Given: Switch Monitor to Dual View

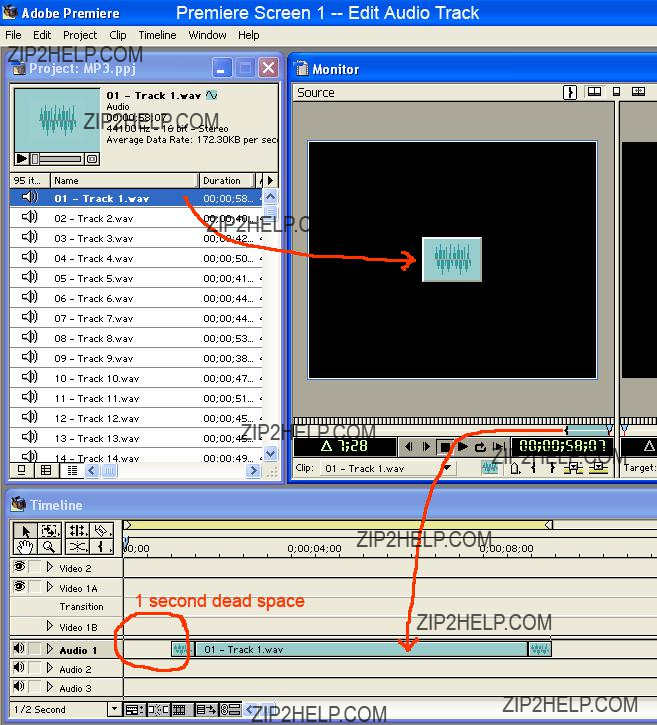Looking at the screenshot, I should click(594, 92).
